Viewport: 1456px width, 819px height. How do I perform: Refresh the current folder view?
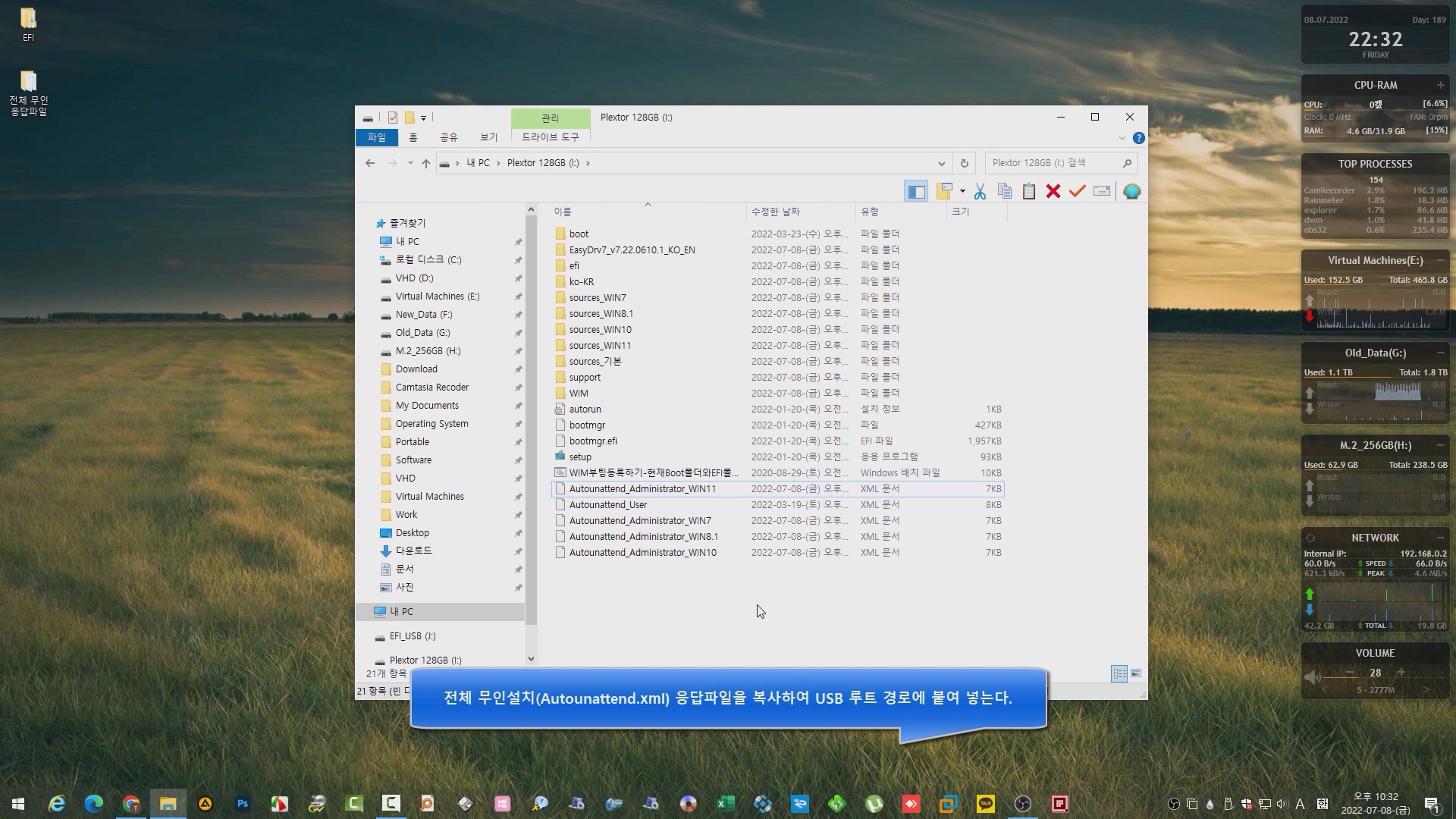(964, 163)
